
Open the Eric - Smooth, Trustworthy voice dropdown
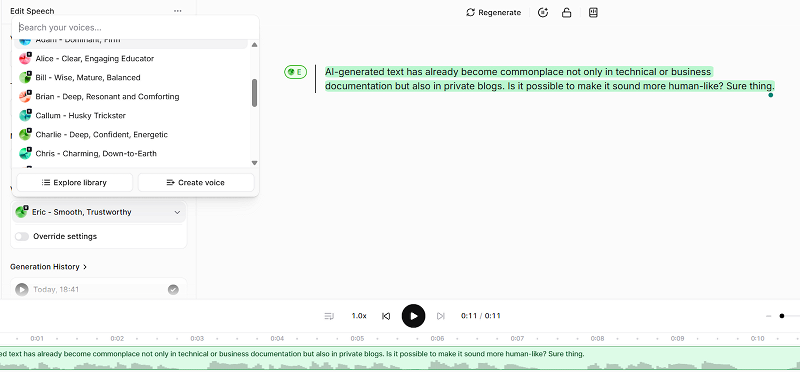(99, 212)
